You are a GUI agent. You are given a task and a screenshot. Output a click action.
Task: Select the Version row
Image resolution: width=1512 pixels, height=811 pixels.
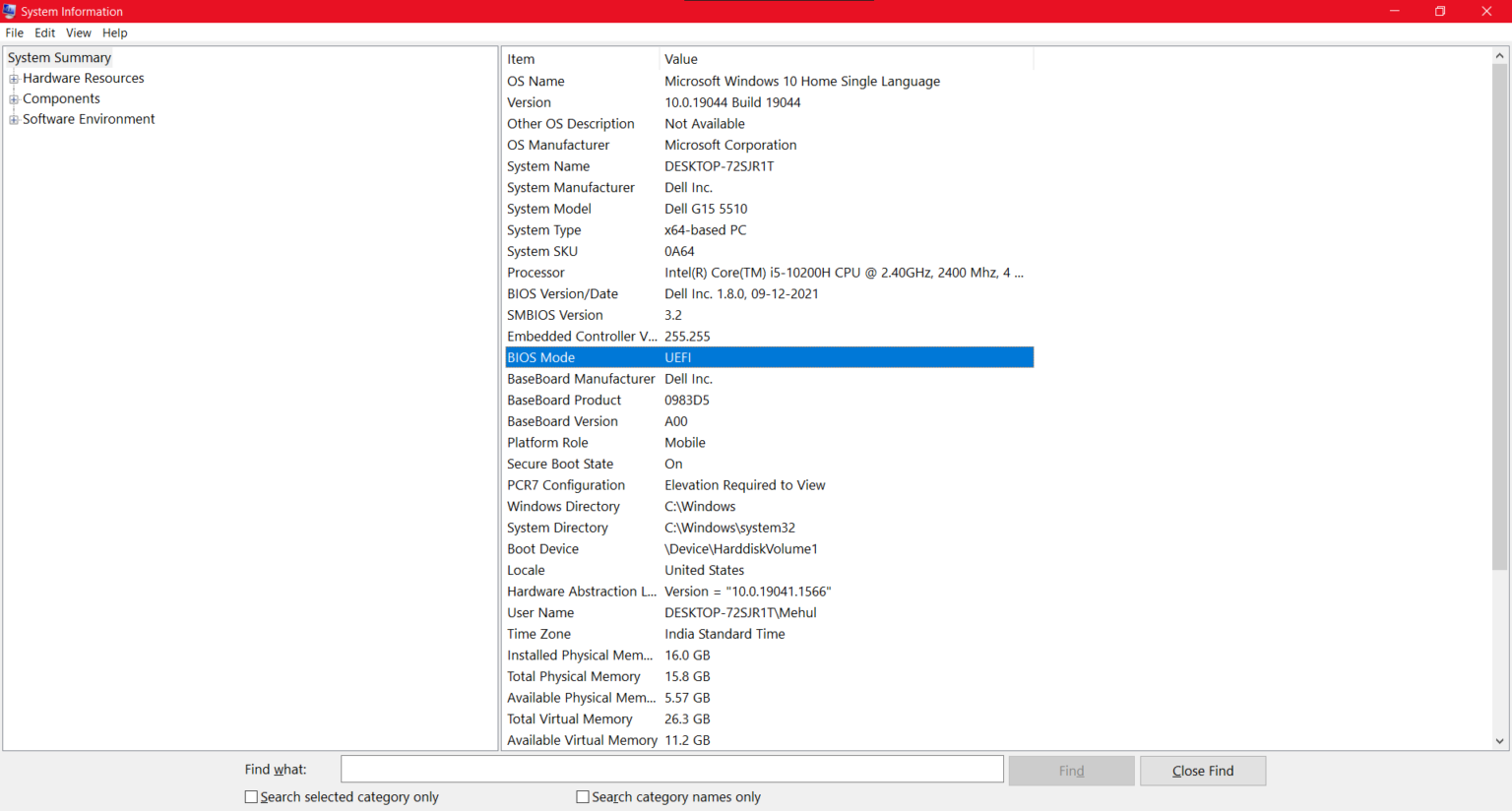770,102
